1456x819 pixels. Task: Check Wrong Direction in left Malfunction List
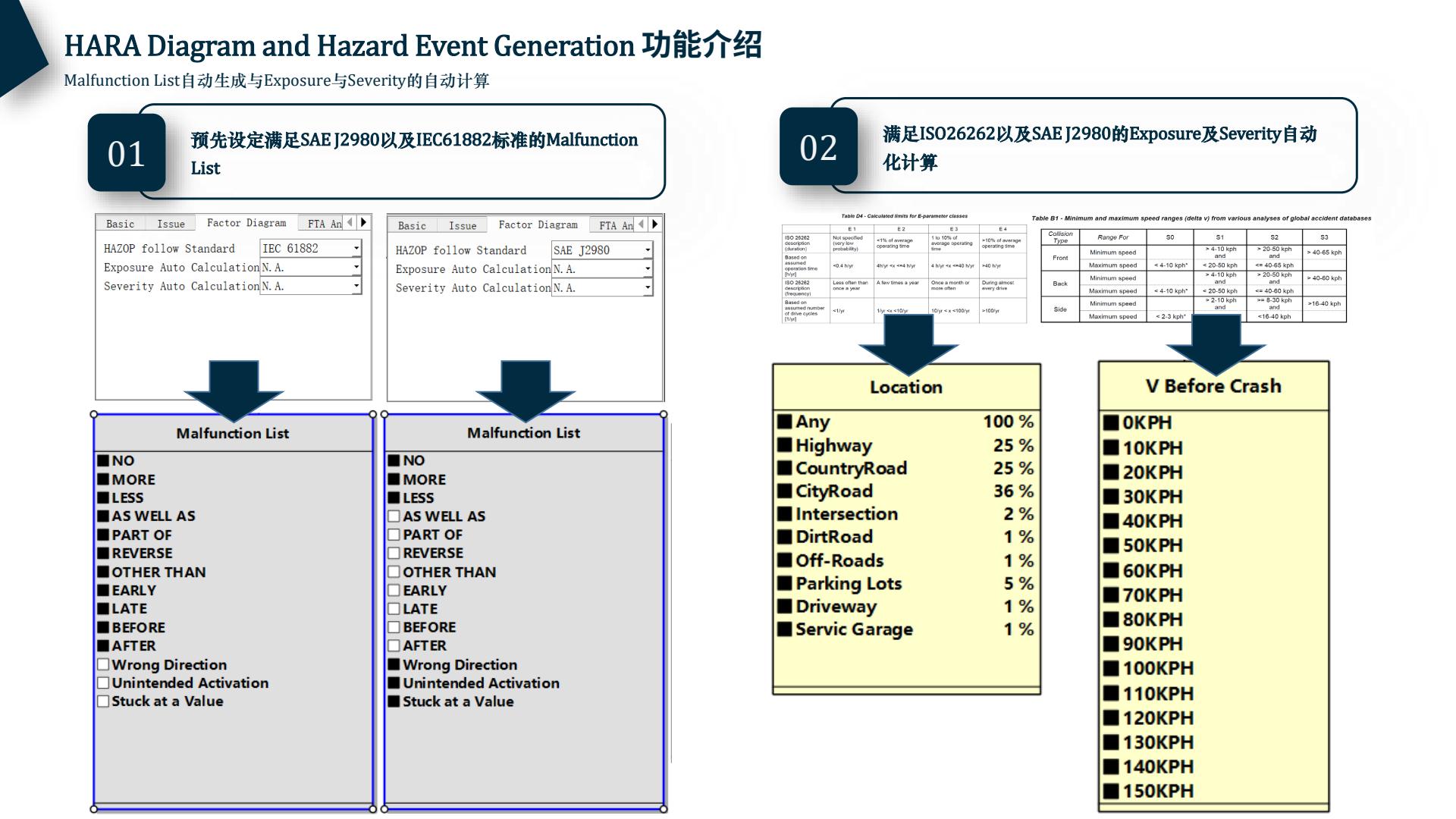[103, 664]
